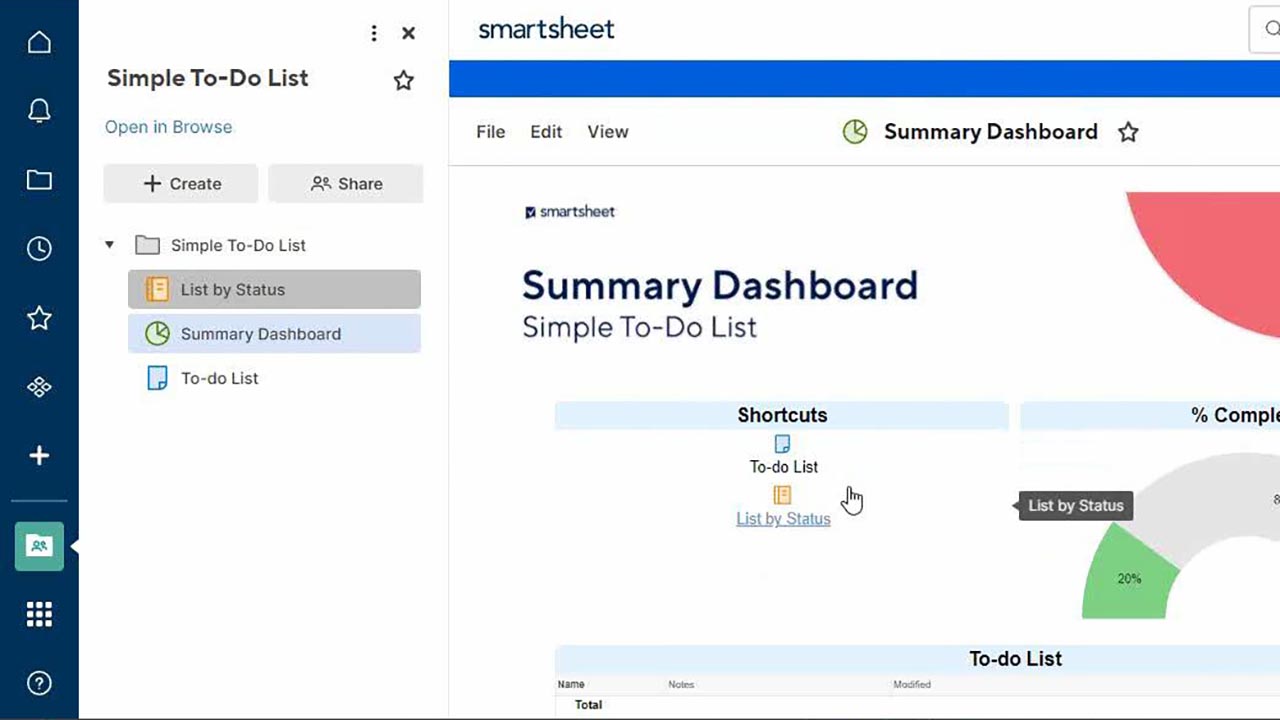The width and height of the screenshot is (1280, 720).
Task: Open Help via the question mark icon
Action: coord(39,683)
